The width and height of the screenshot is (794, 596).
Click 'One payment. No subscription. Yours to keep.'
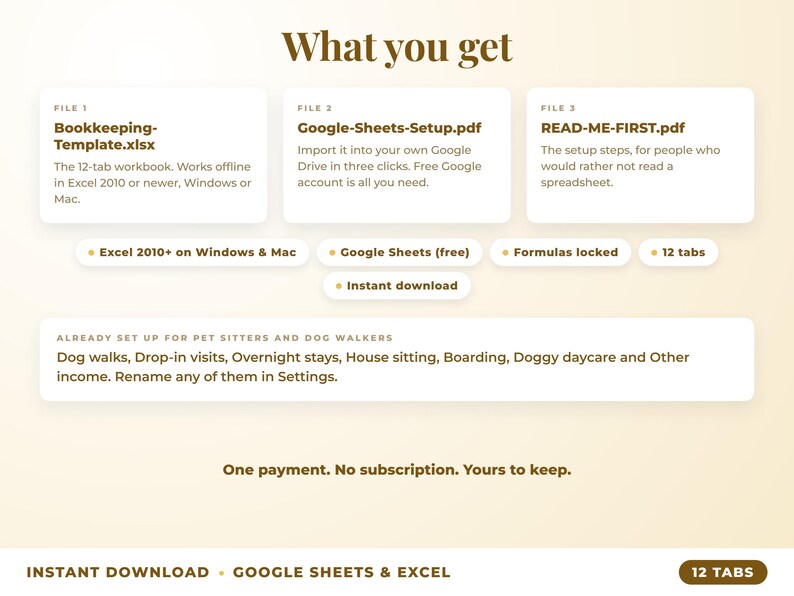tap(397, 470)
